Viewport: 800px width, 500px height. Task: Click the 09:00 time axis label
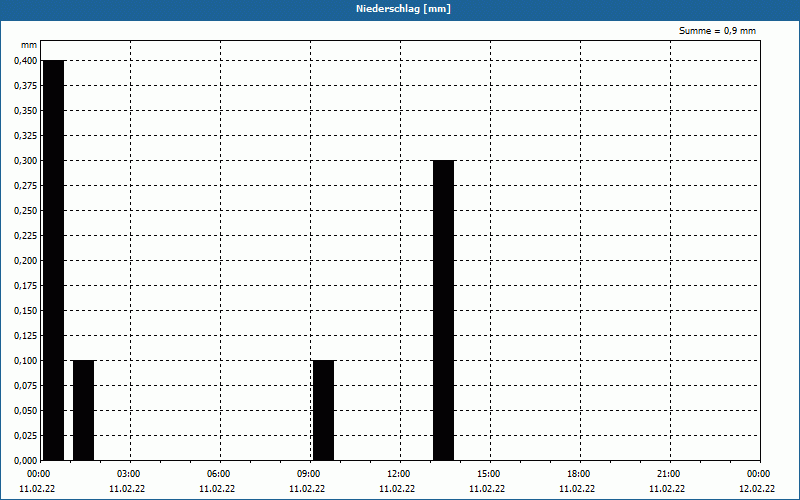click(308, 474)
